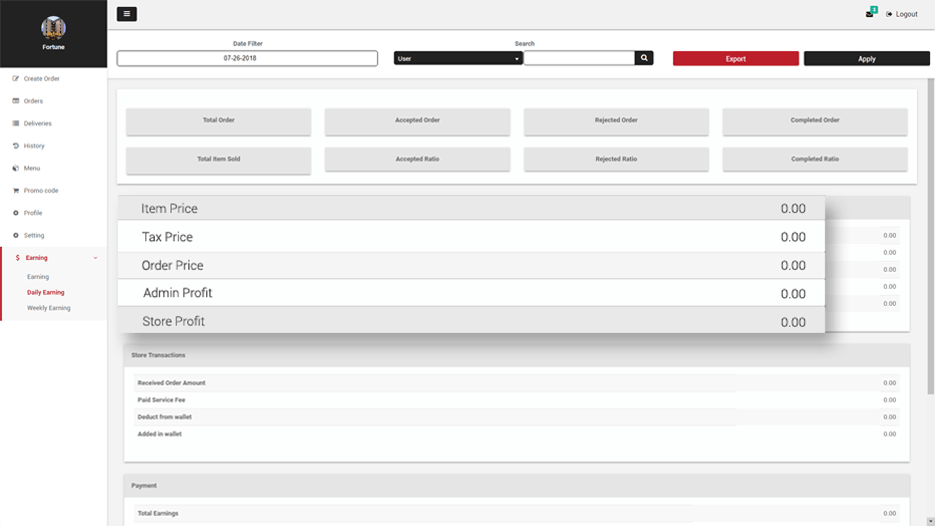Viewport: 935px width, 526px height.
Task: Click the Store Profit row
Action: pyautogui.click(x=471, y=321)
